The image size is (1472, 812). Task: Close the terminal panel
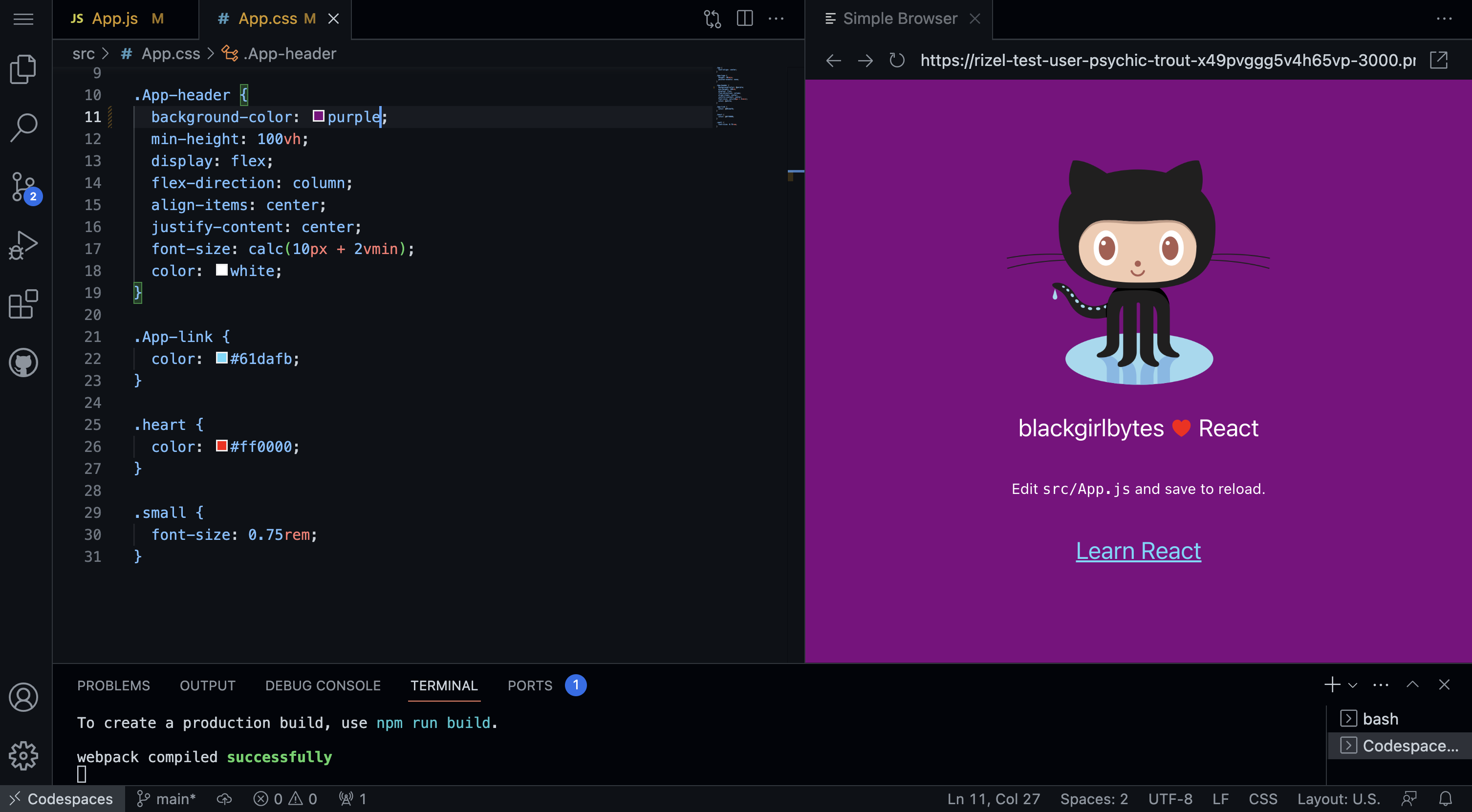pos(1444,684)
